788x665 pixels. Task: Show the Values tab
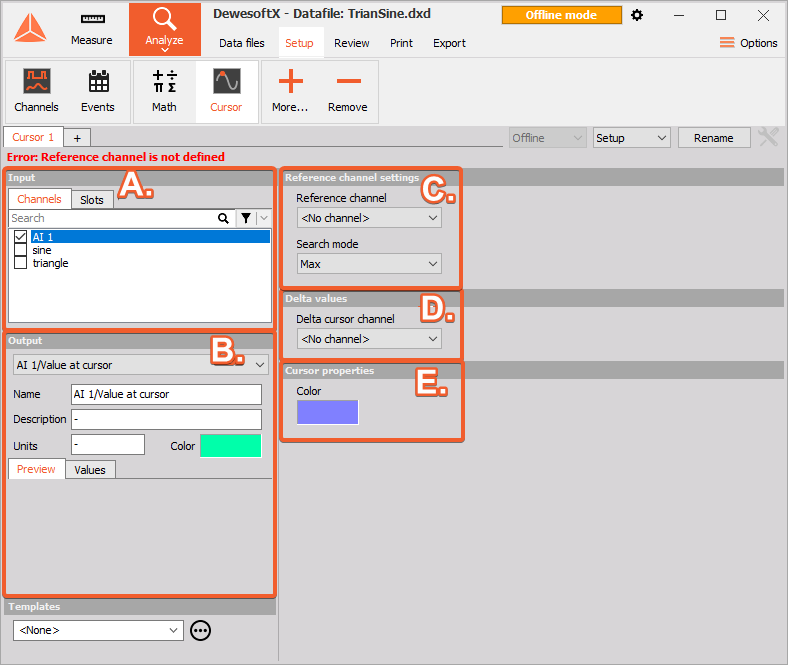pyautogui.click(x=90, y=470)
